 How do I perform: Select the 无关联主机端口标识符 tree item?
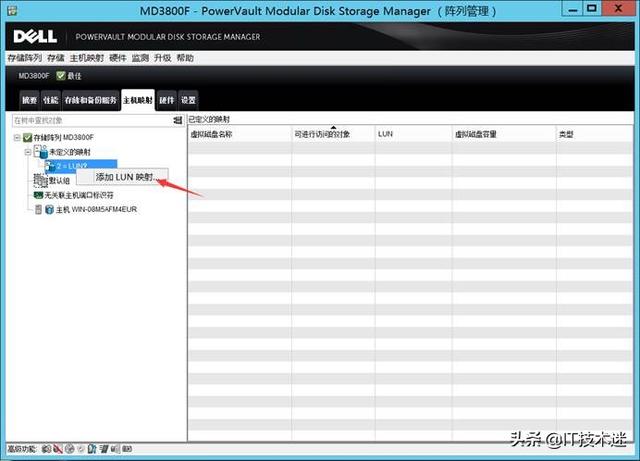79,195
